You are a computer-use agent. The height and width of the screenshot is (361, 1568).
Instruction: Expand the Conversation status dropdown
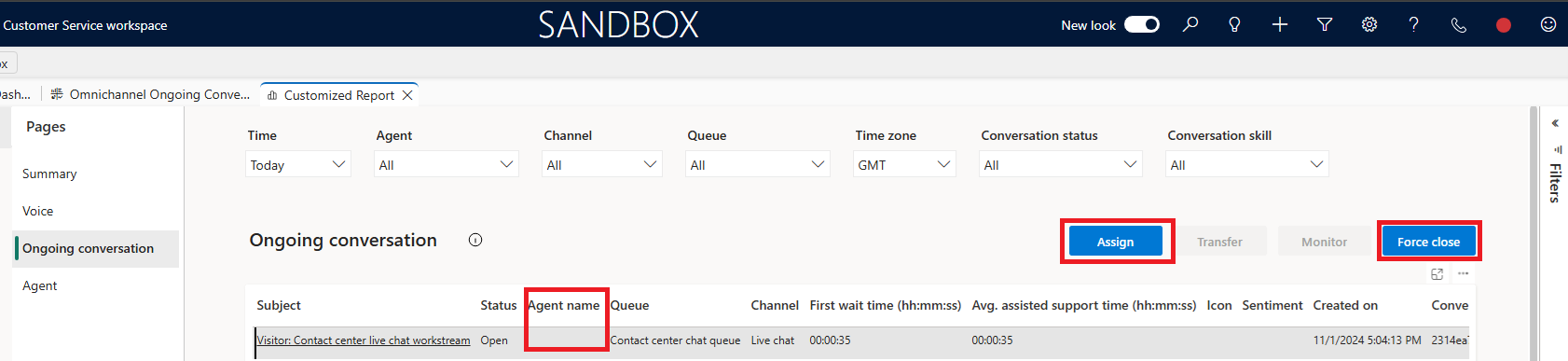(x=1061, y=164)
